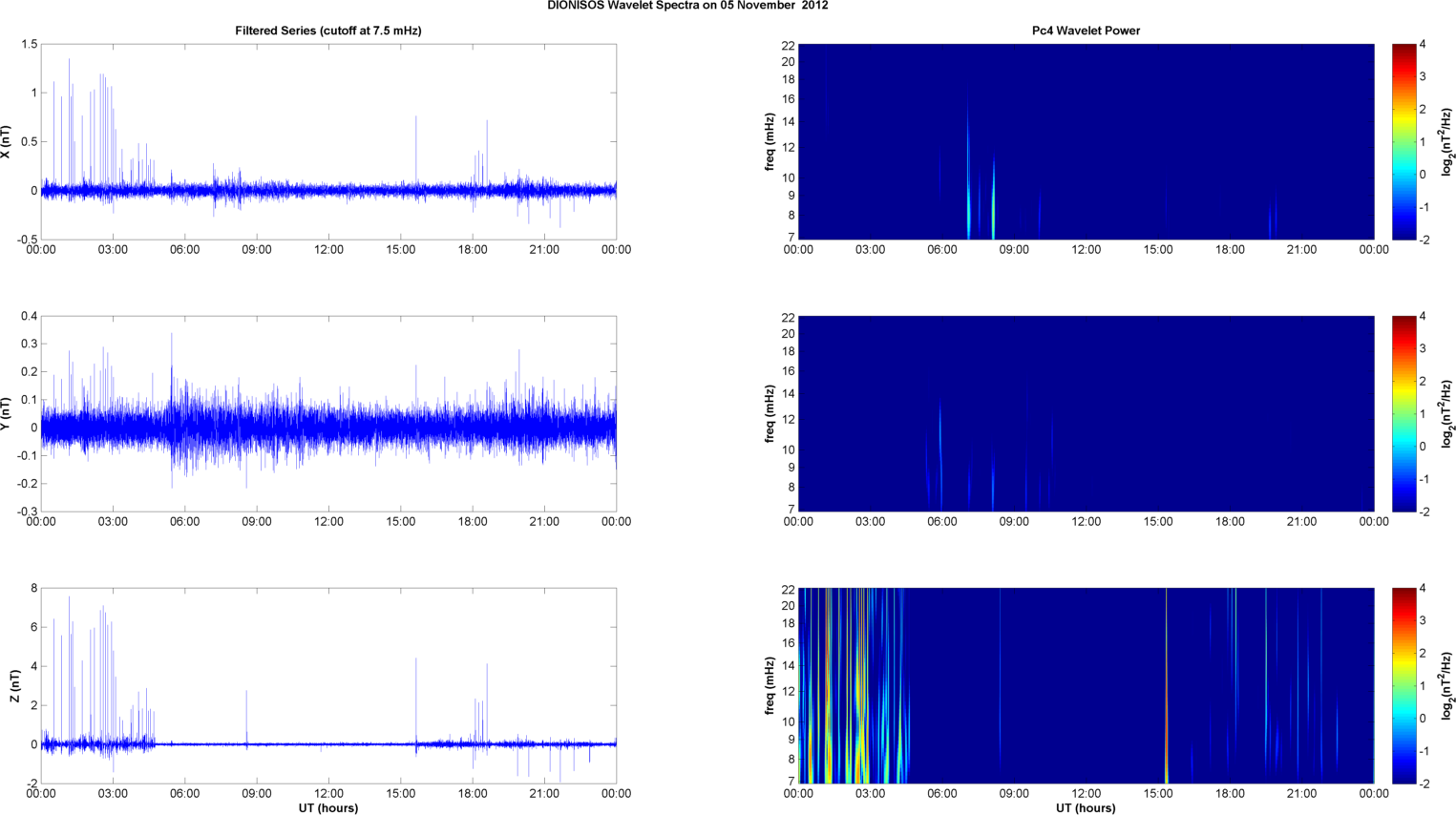The height and width of the screenshot is (815, 1456).
Task: Click the Z component wavelet power spectrogram
Action: 1086,685
